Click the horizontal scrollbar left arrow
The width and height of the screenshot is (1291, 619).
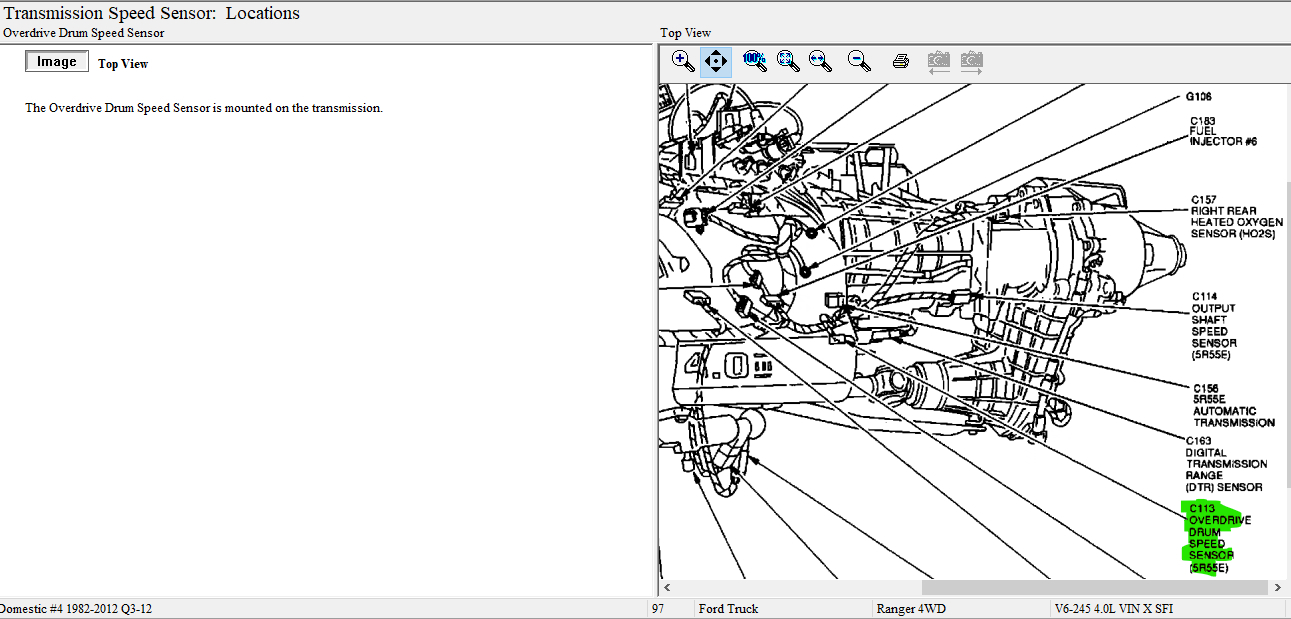pyautogui.click(x=667, y=588)
